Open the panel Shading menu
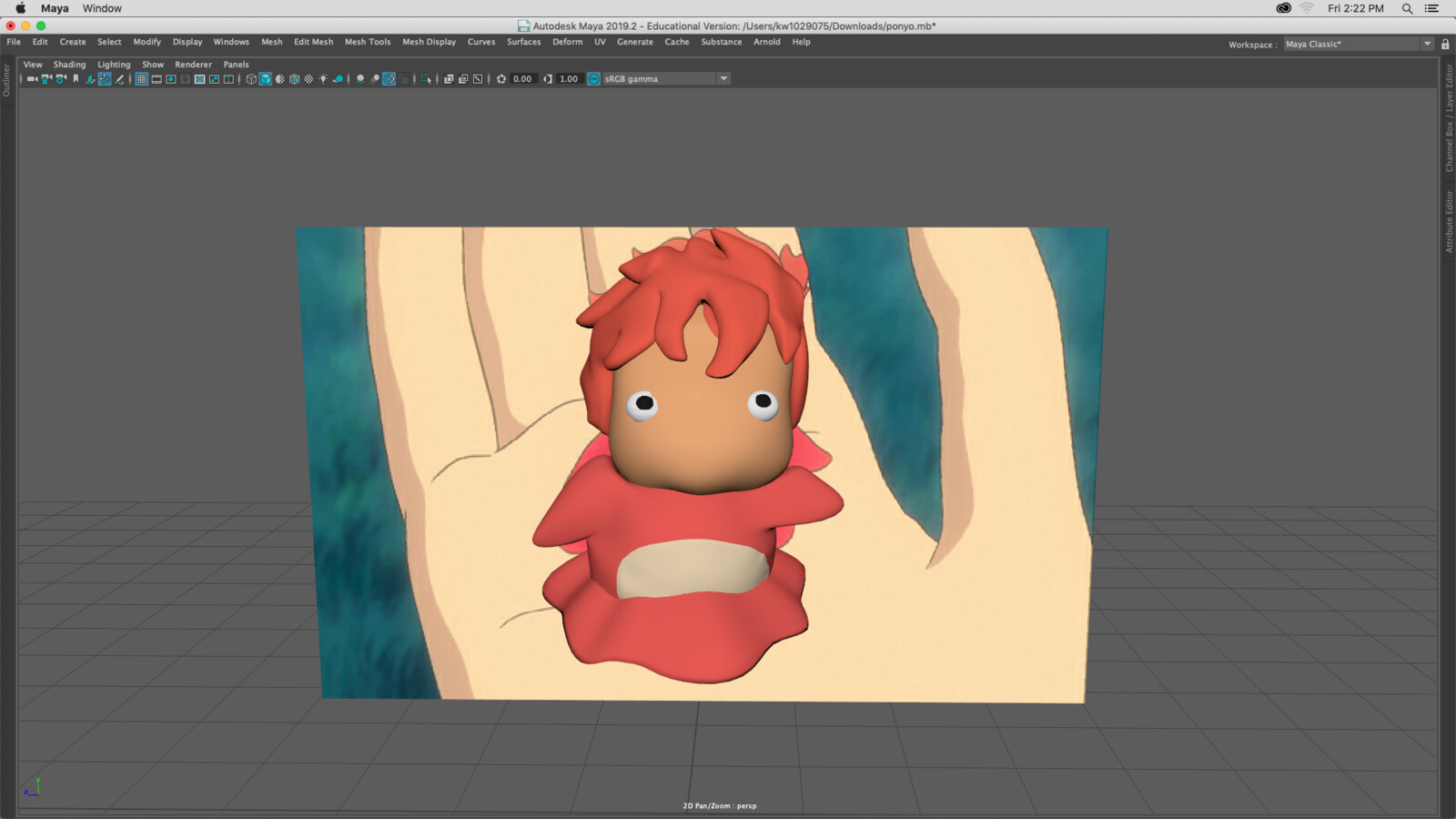This screenshot has height=819, width=1456. 69,65
